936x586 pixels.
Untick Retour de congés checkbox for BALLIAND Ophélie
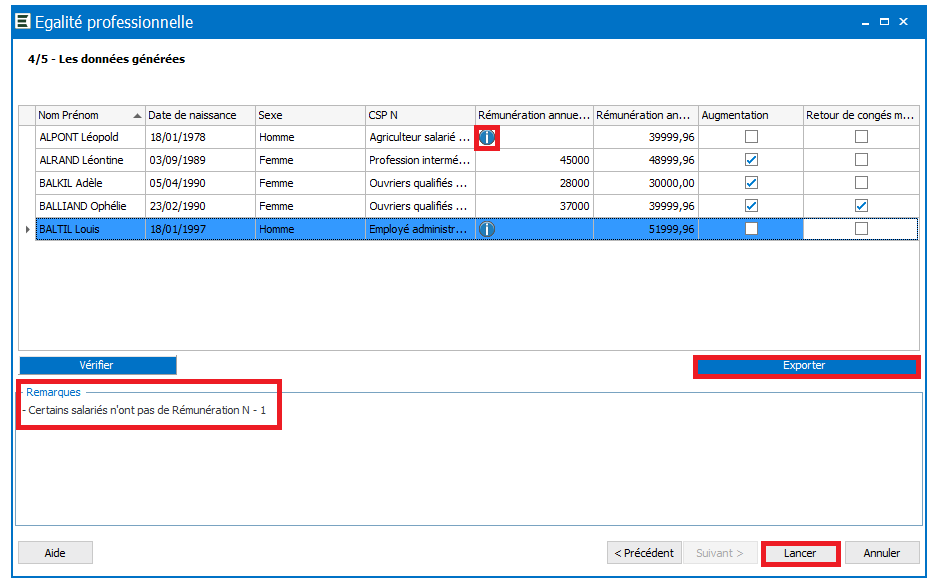861,206
